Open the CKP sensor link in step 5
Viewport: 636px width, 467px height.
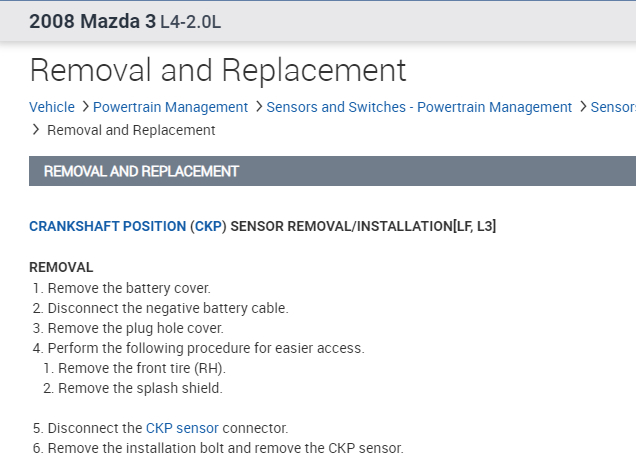182,428
